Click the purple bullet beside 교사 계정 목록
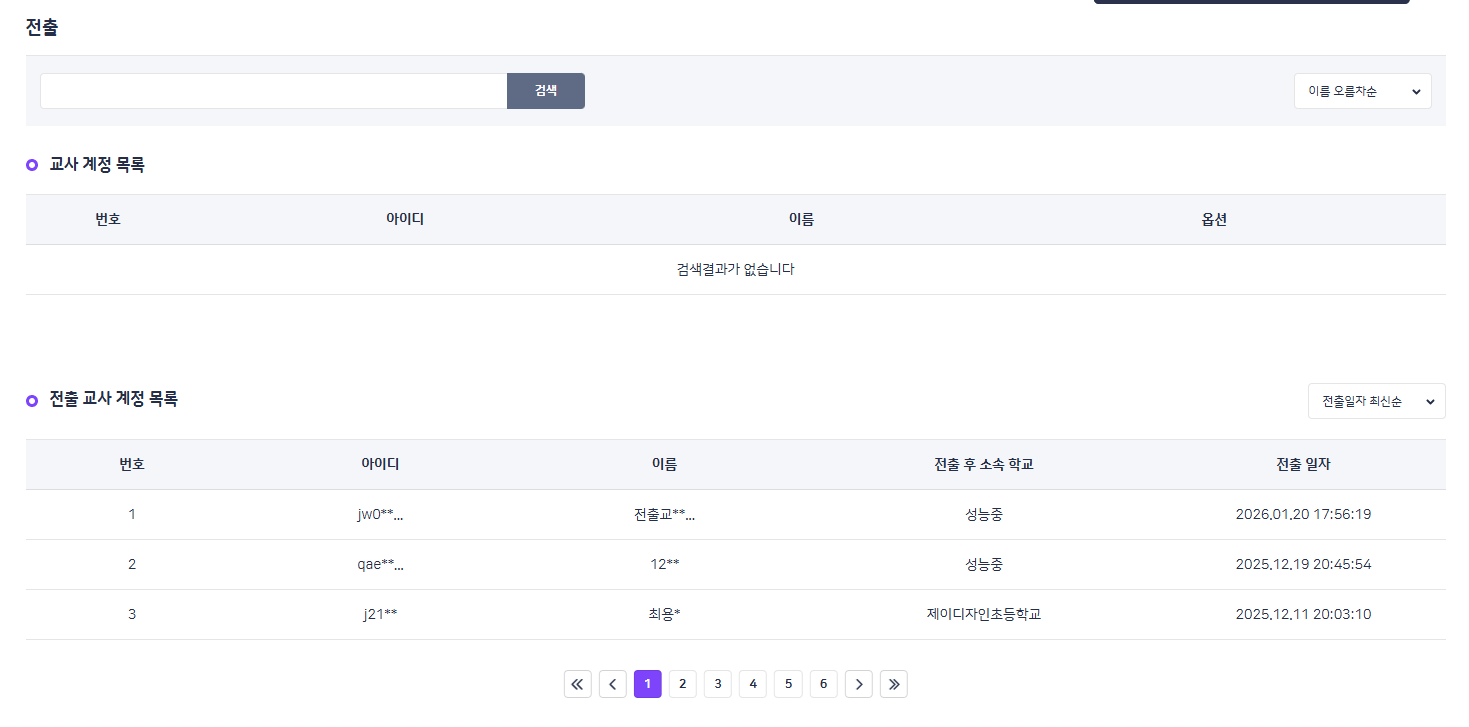 click(x=32, y=165)
